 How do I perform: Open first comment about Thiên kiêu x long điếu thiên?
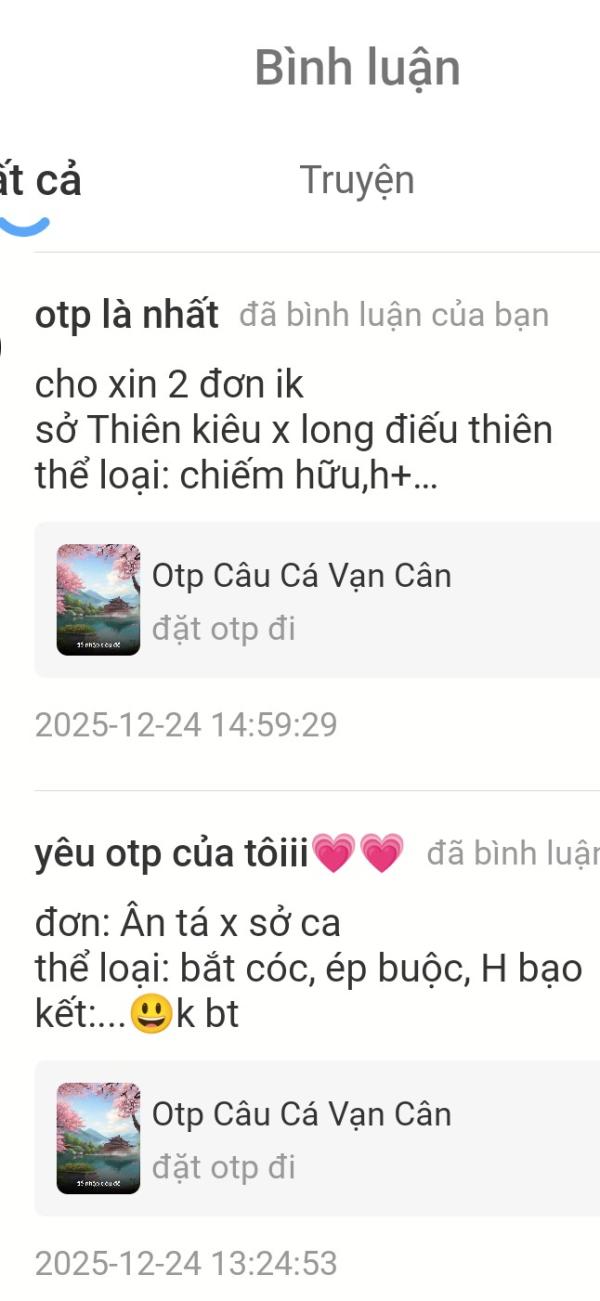[x=294, y=431]
